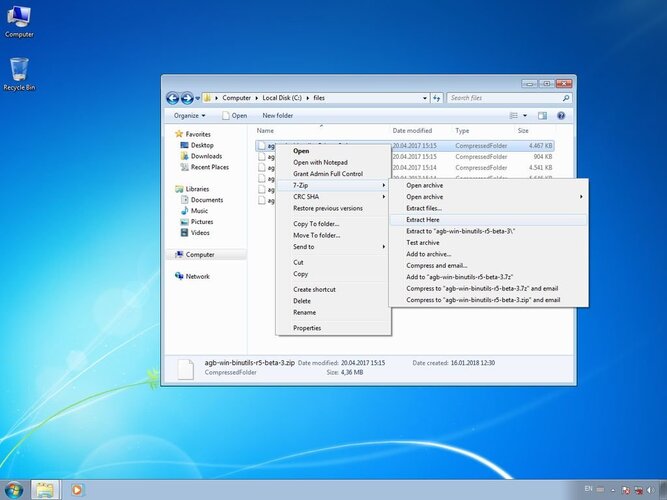The image size is (667, 500).
Task: Click the New folder button
Action: 277,116
